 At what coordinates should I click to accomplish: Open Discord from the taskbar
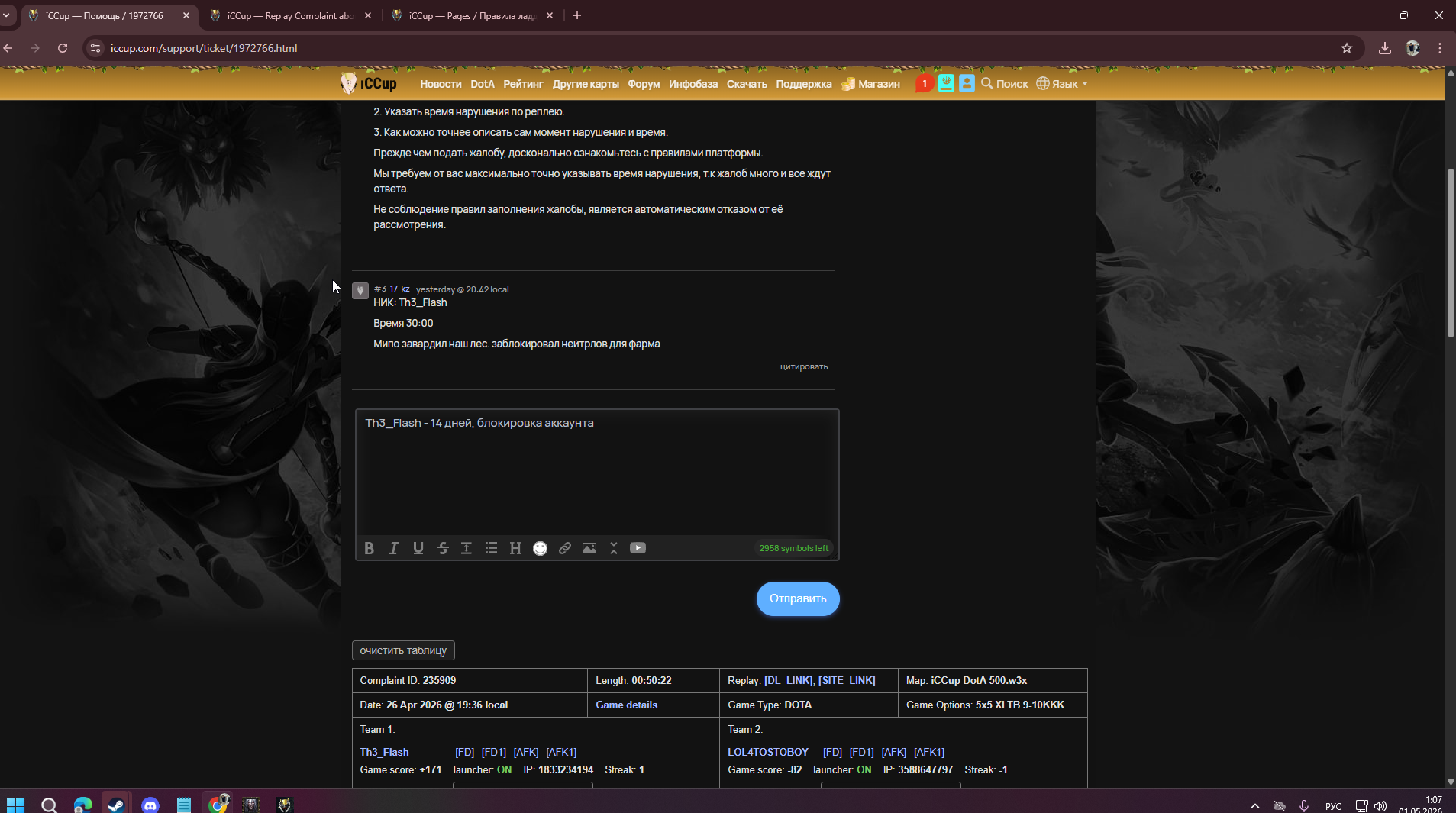point(150,805)
